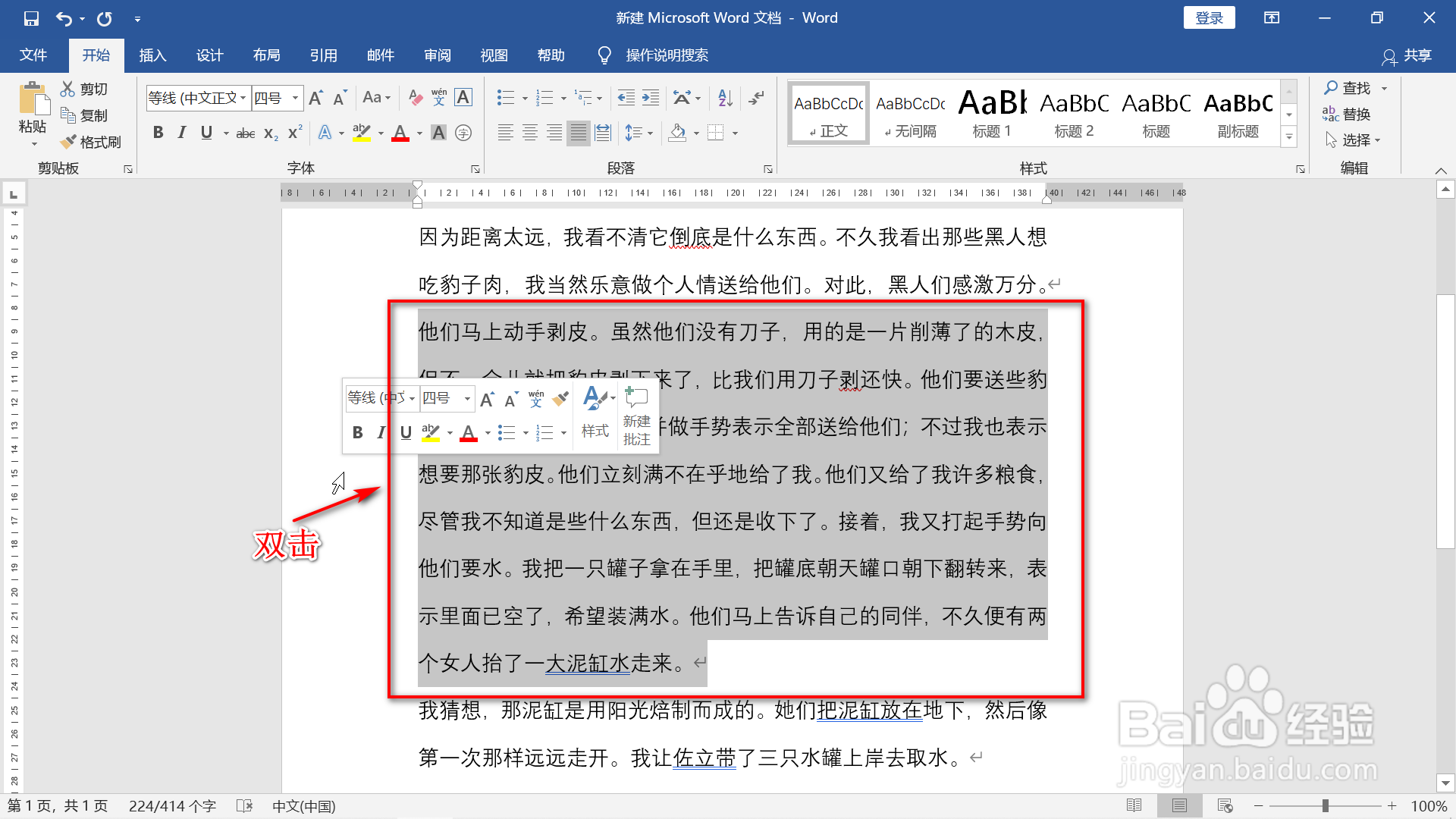1456x819 pixels.
Task: Click the 登录 sign-in button
Action: coord(1209,17)
